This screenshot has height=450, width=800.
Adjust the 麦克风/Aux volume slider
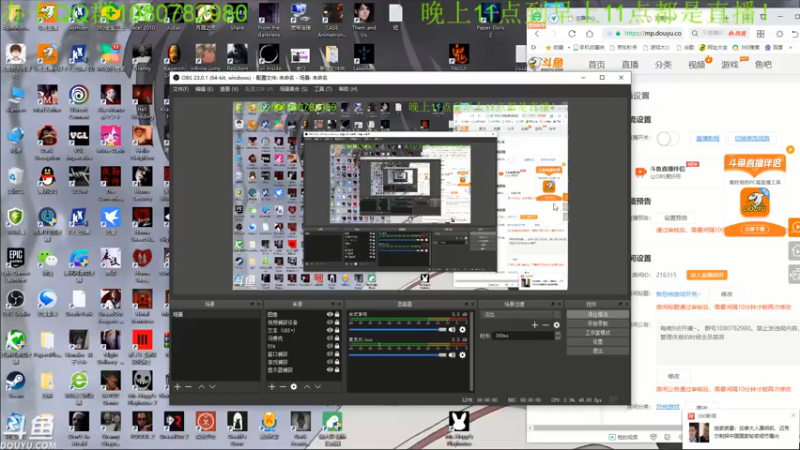(398, 355)
